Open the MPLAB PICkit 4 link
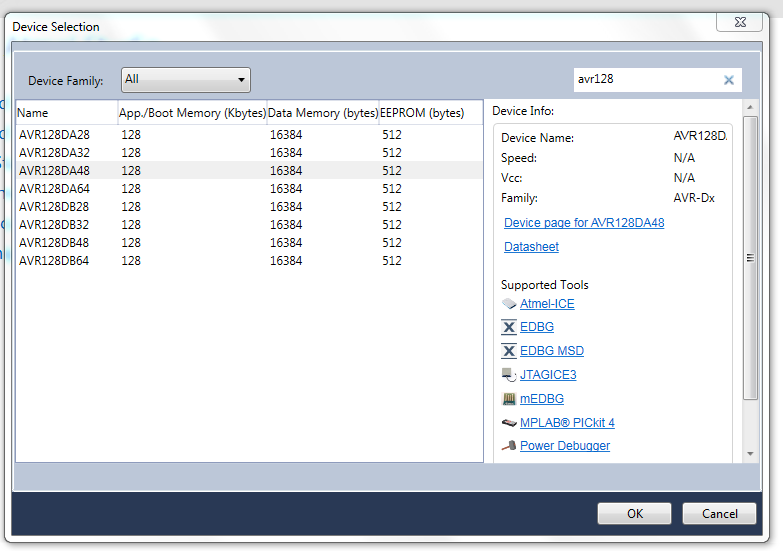The height and width of the screenshot is (551, 783). coord(567,423)
